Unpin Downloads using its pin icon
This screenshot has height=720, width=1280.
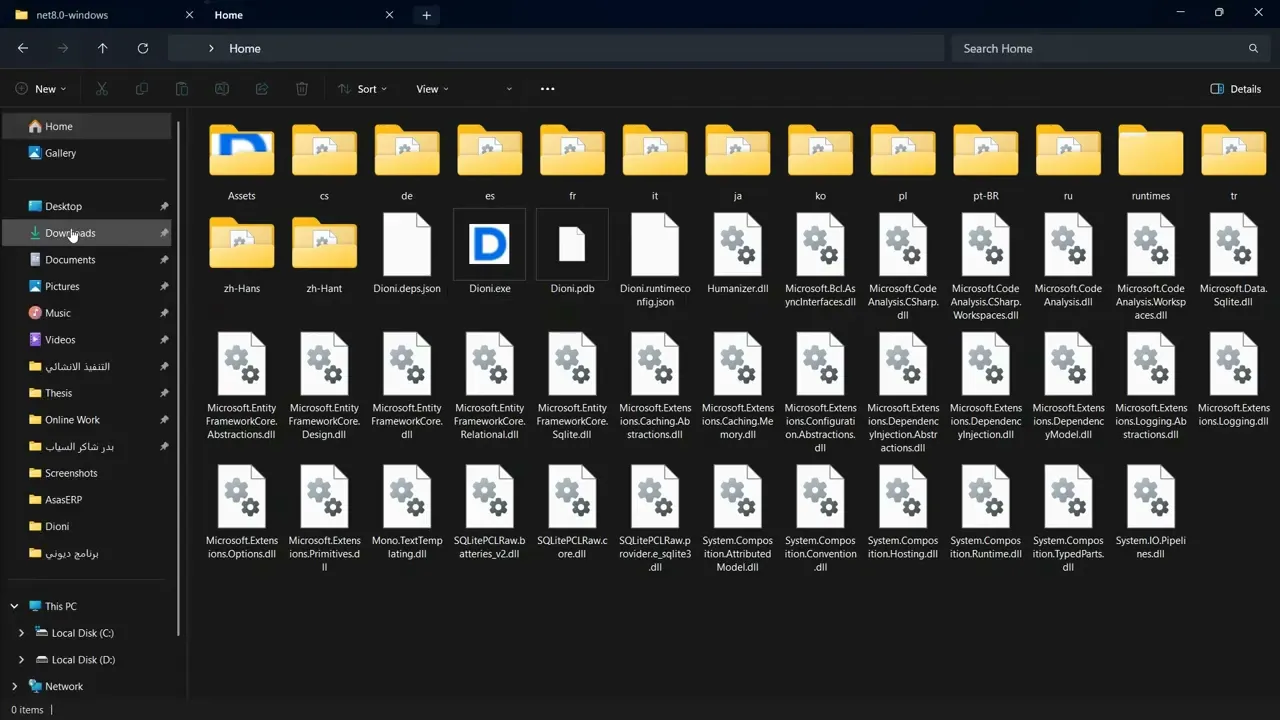click(x=164, y=233)
